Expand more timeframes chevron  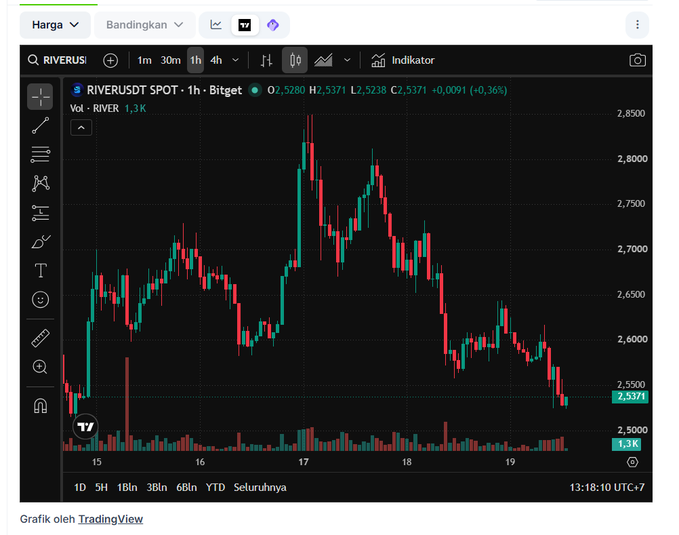point(236,60)
